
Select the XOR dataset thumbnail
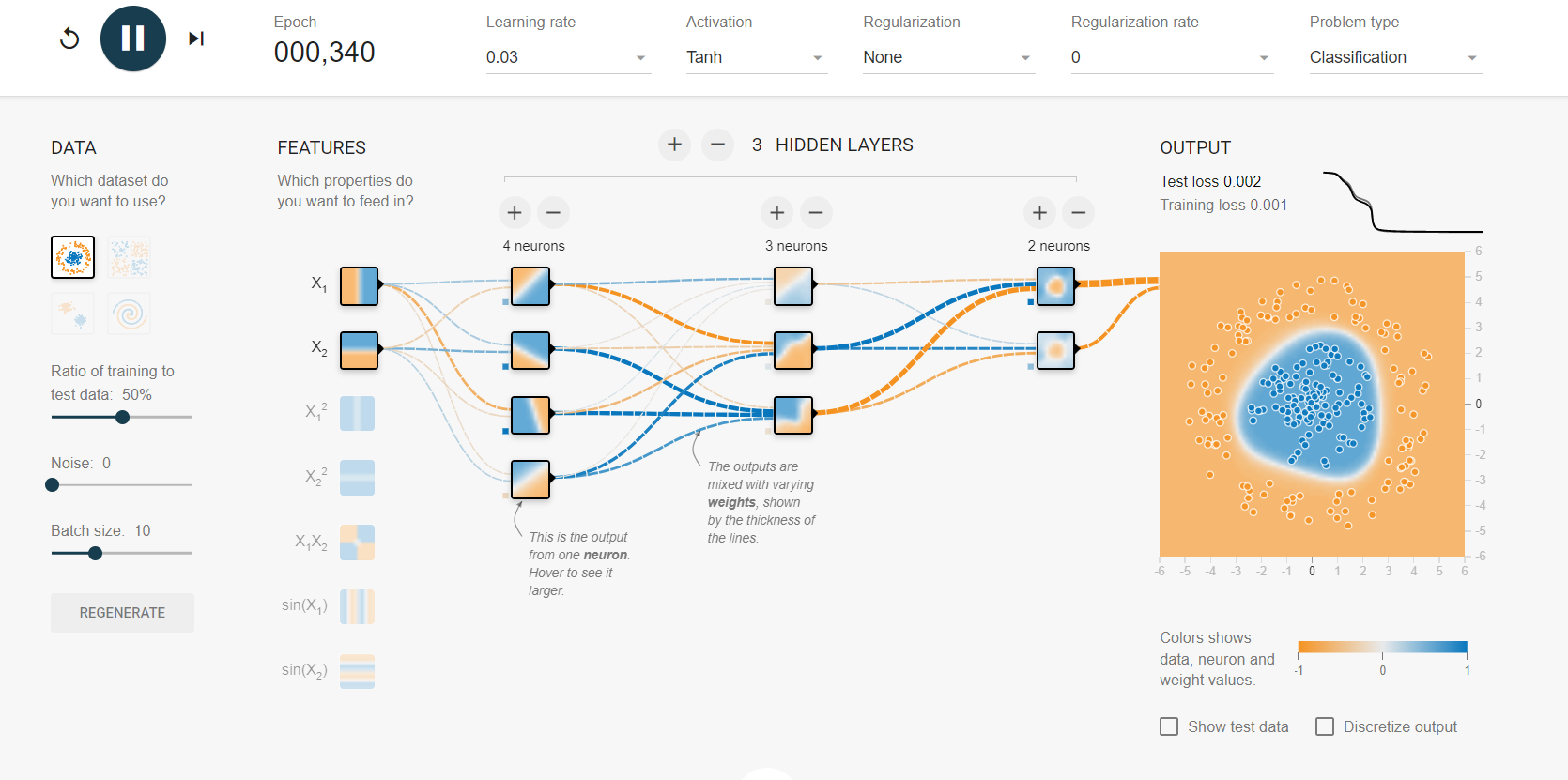130,257
